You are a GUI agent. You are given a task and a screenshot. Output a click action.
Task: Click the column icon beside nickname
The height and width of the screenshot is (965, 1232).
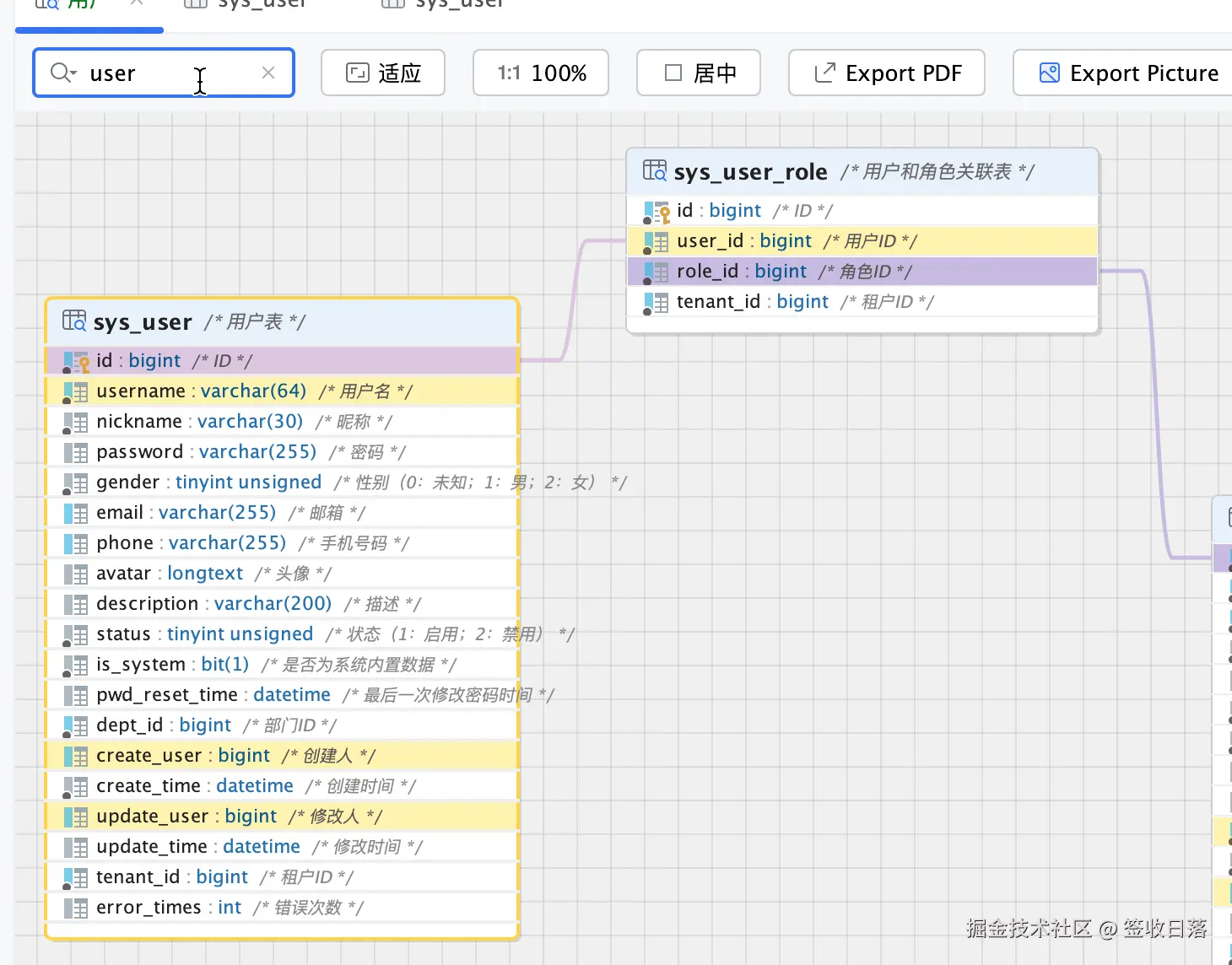[x=76, y=423]
